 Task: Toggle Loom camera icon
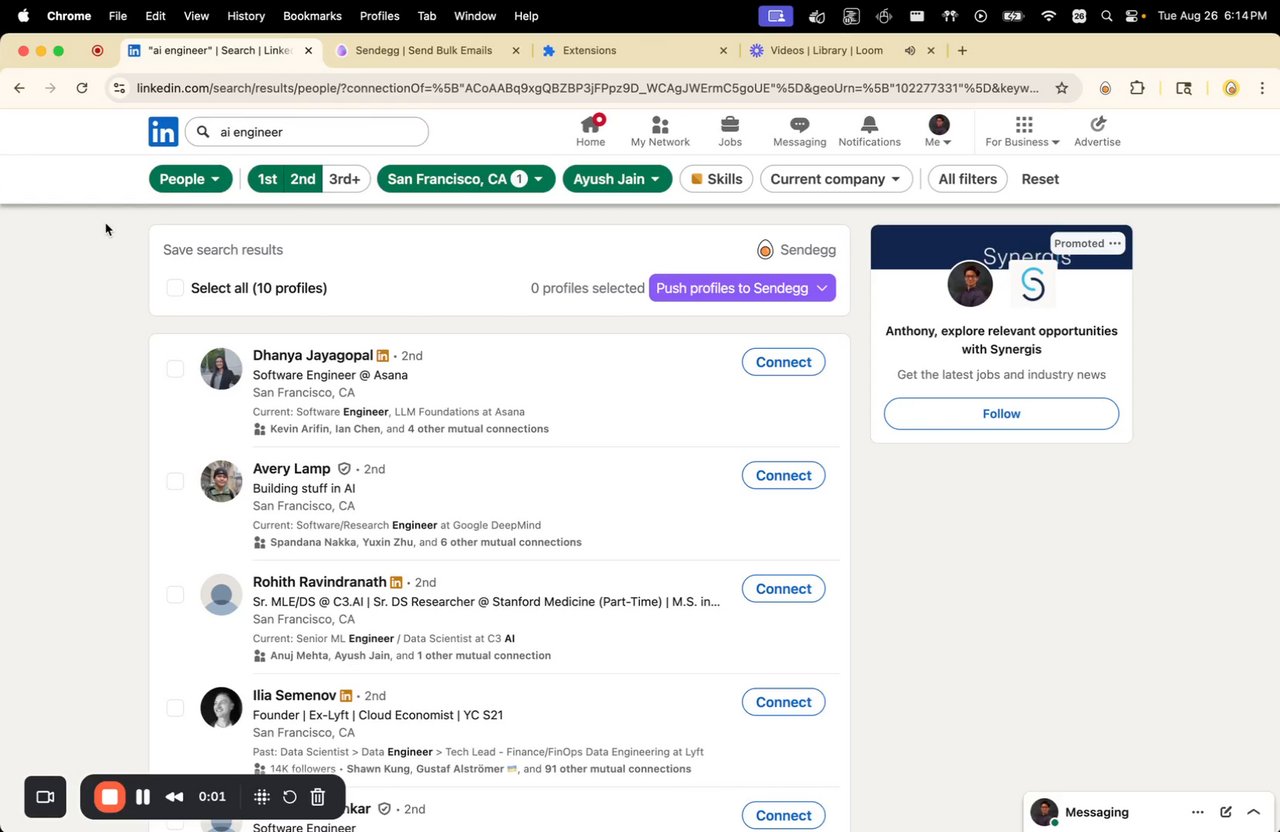pos(45,797)
